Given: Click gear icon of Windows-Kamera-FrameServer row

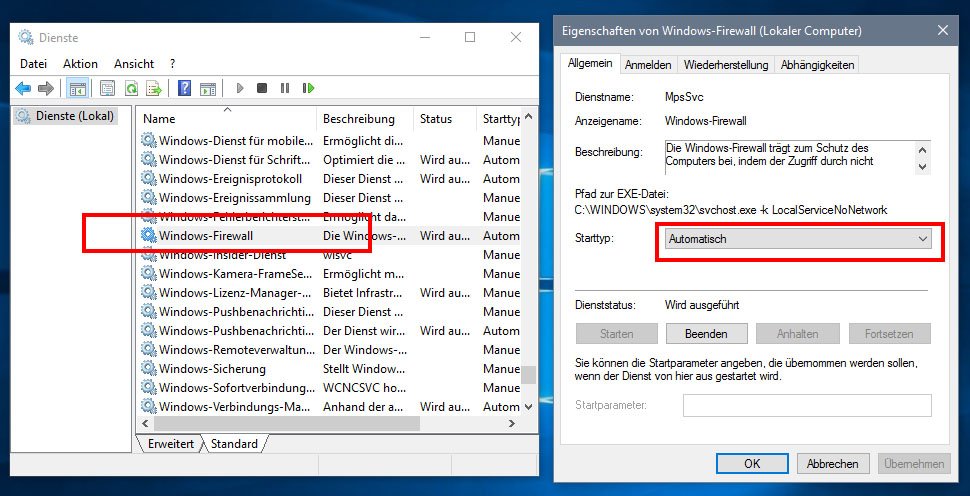Looking at the screenshot, I should 148,273.
